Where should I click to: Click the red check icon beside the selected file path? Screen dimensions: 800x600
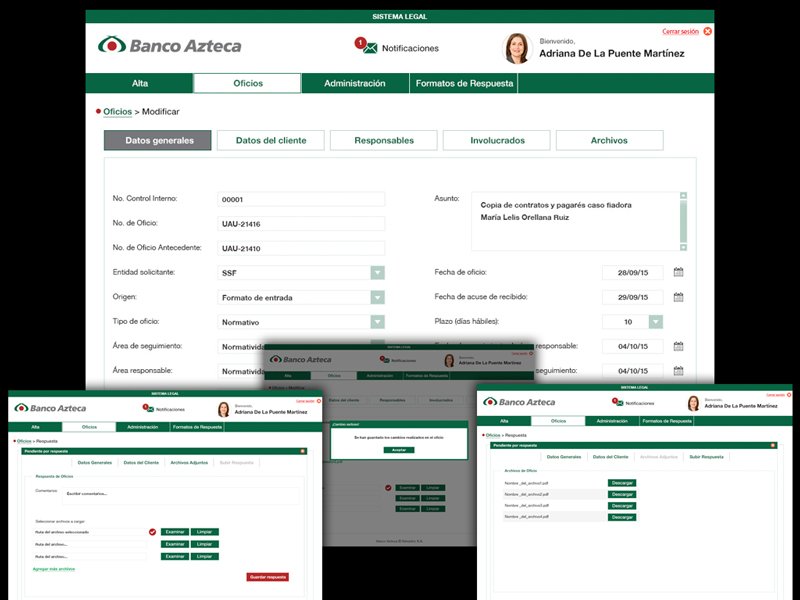click(x=153, y=532)
